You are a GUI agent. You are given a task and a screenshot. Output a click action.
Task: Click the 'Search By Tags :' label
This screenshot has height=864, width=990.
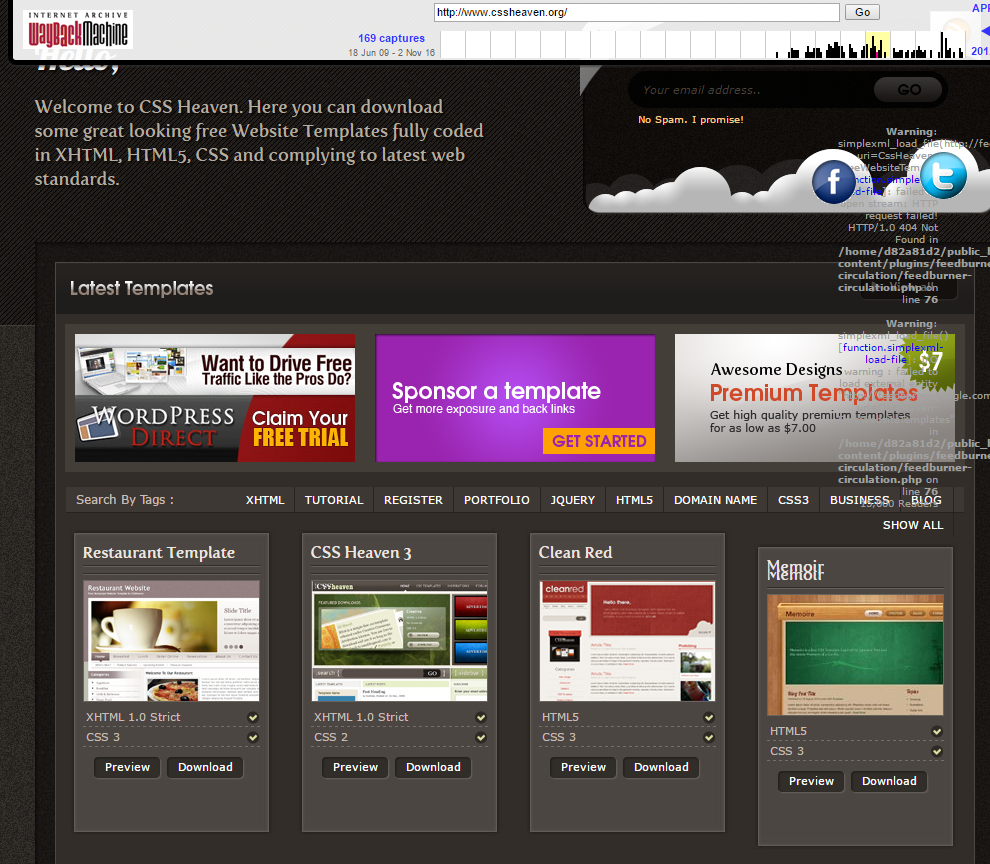pyautogui.click(x=125, y=500)
